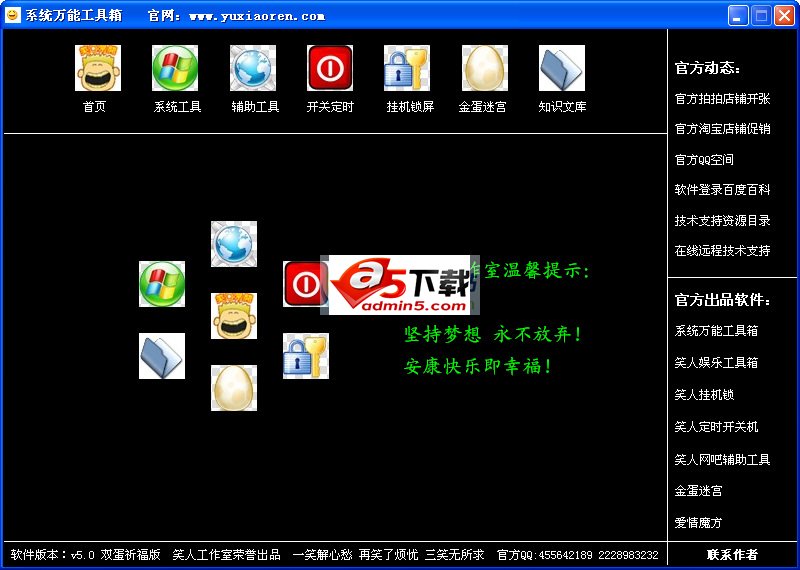Open 系统工具 Windows logo icon in top toolbar
Viewport: 800px width, 570px height.
tap(175, 68)
